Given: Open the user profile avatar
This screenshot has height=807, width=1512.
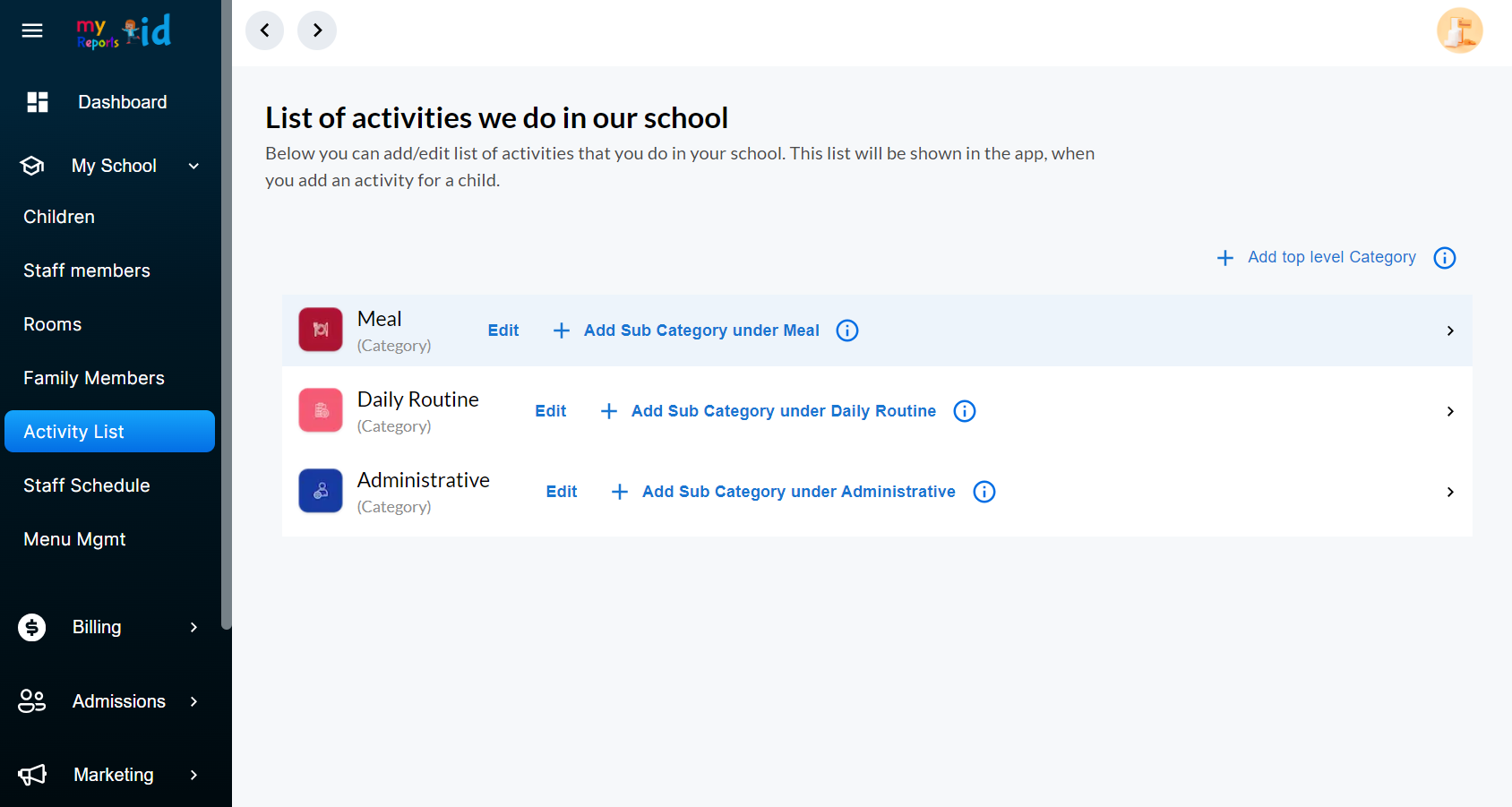Looking at the screenshot, I should click(x=1459, y=30).
